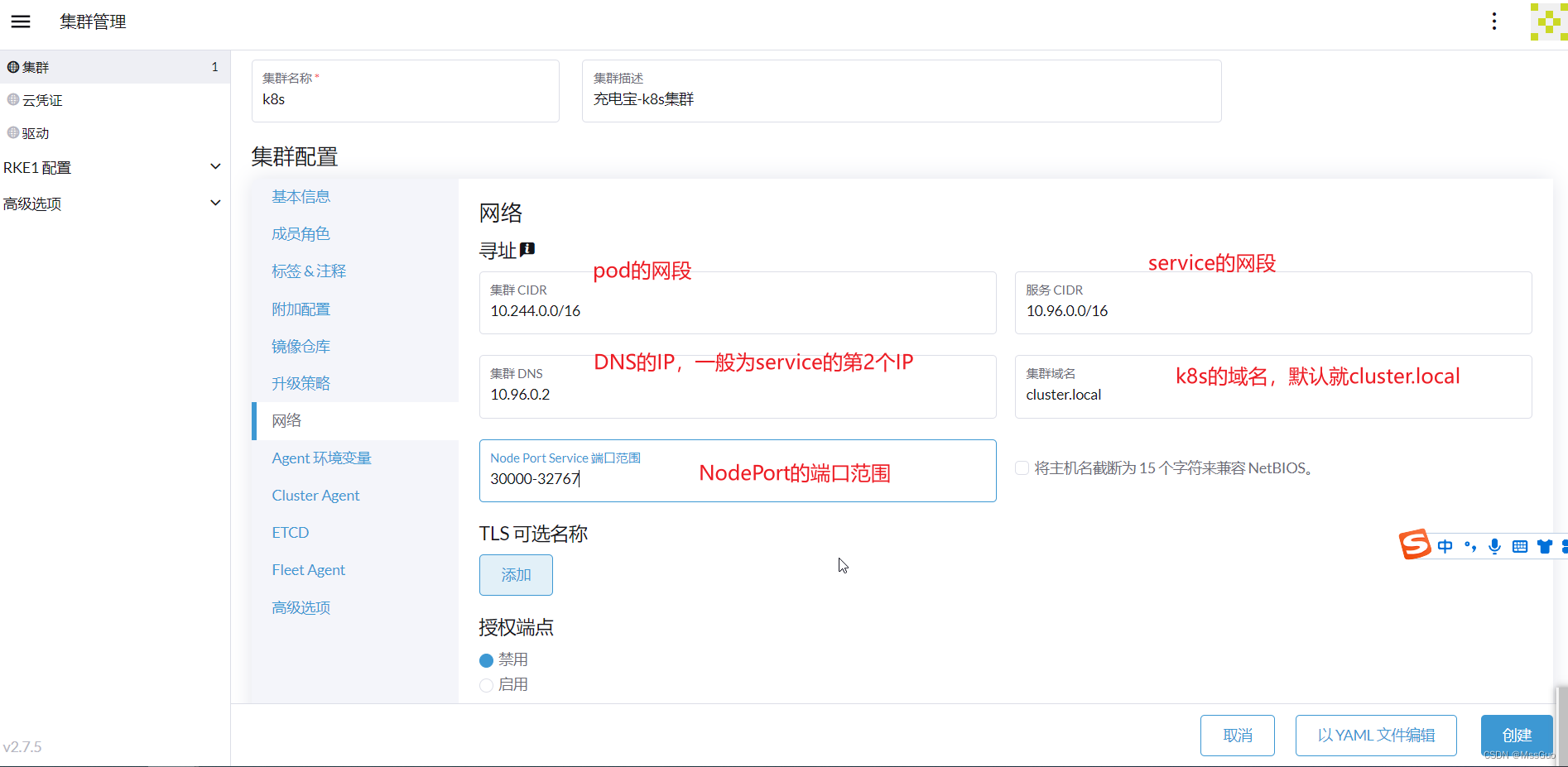Open the hamburger navigation menu
Image resolution: width=1568 pixels, height=767 pixels.
click(21, 22)
